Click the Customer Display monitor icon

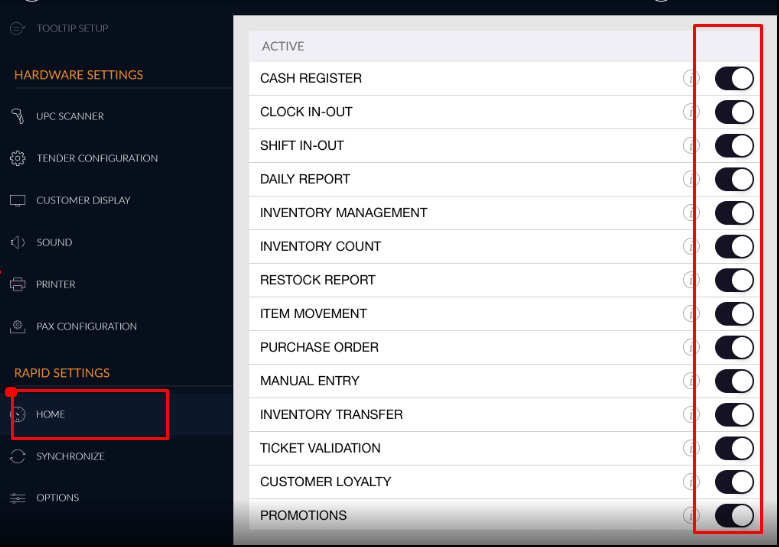(17, 200)
